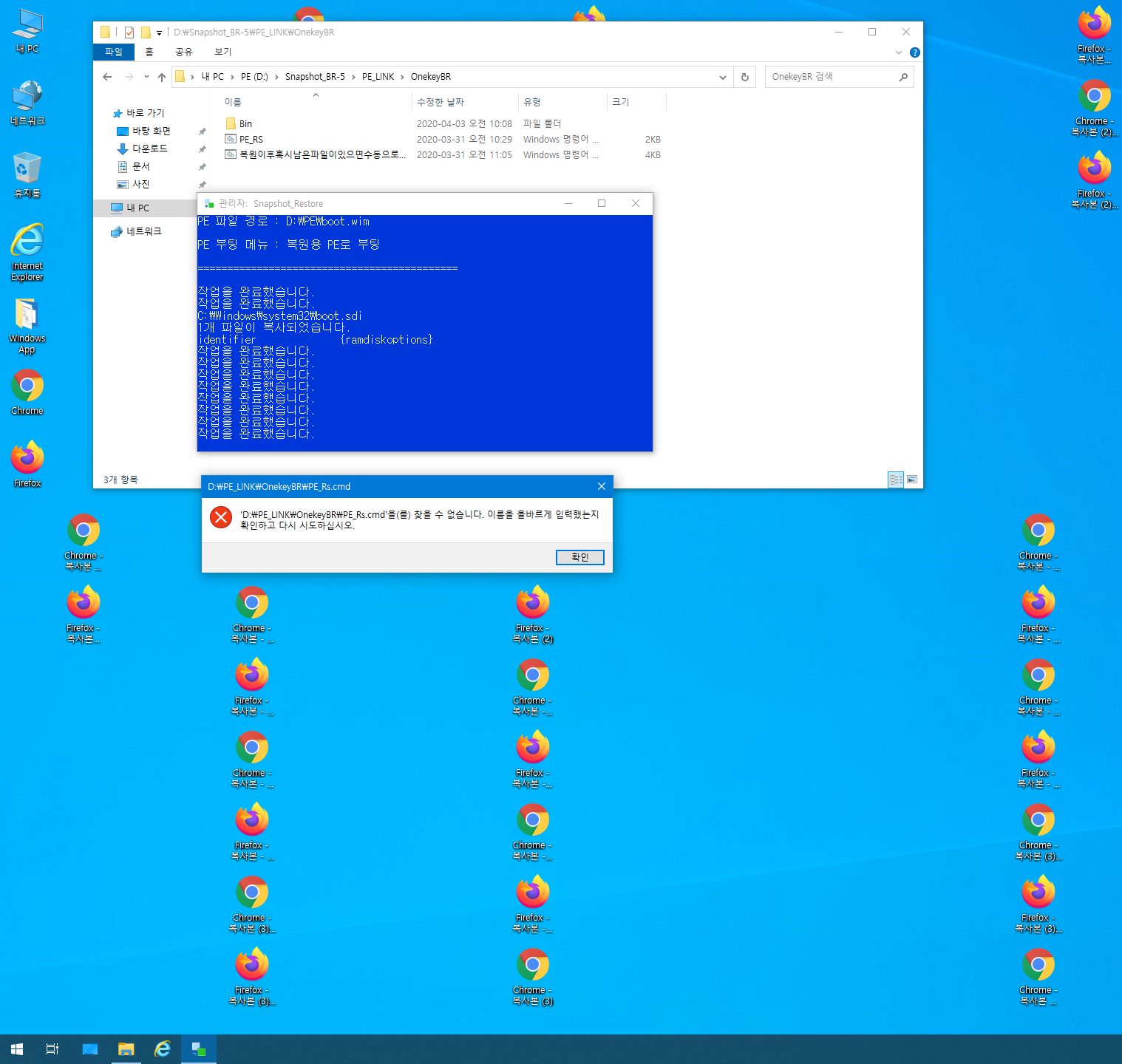1122x1064 pixels.
Task: Open Explorer help icon
Action: pos(915,52)
